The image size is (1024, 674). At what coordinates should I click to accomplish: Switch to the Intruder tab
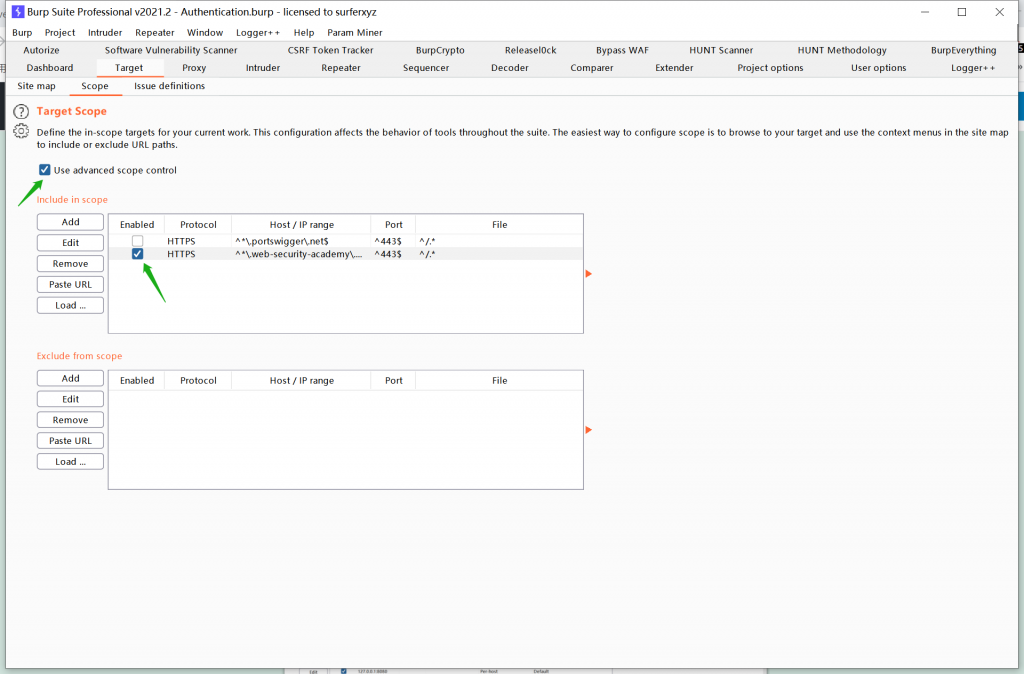pos(263,68)
